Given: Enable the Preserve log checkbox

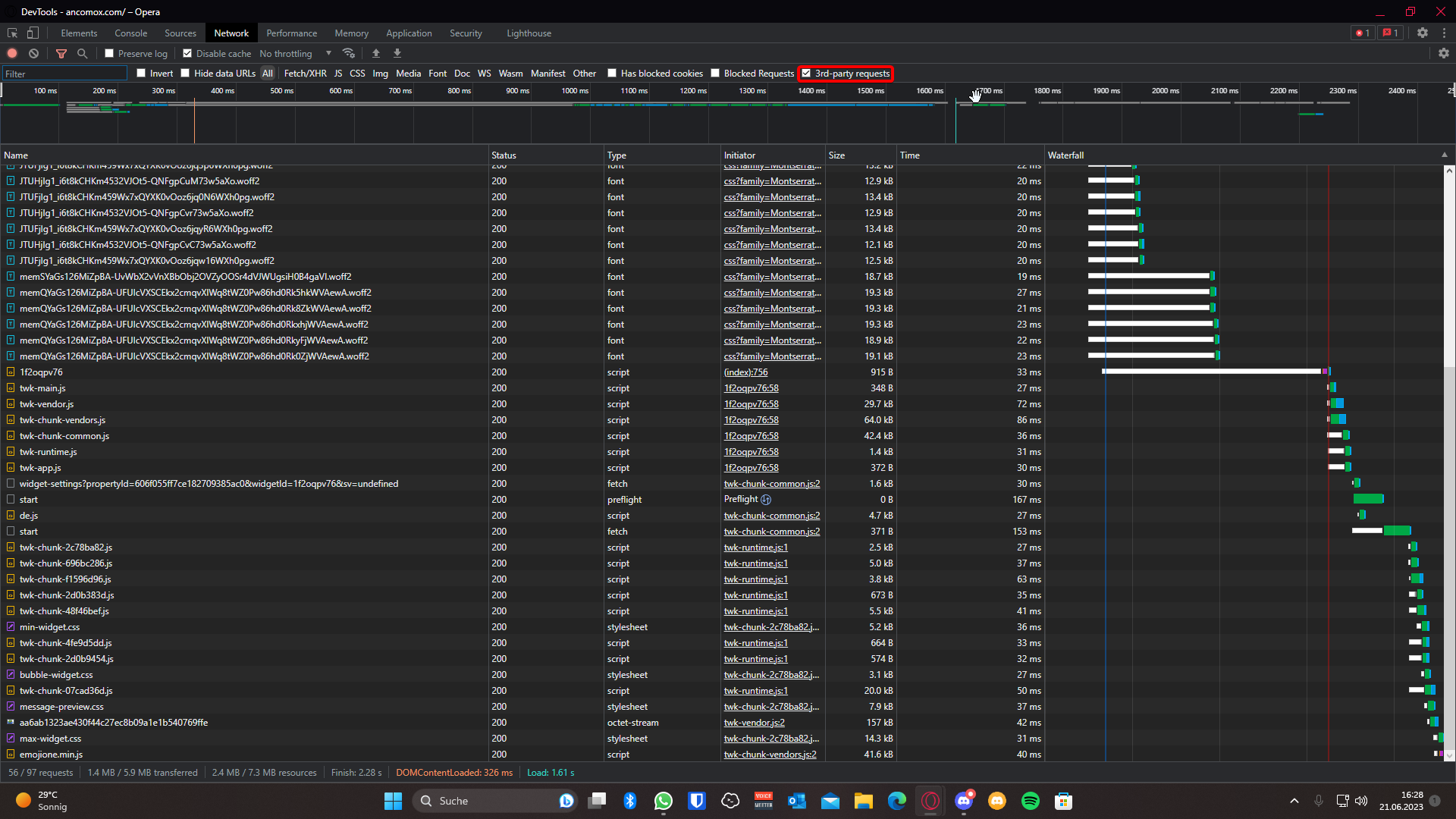Looking at the screenshot, I should tap(110, 53).
